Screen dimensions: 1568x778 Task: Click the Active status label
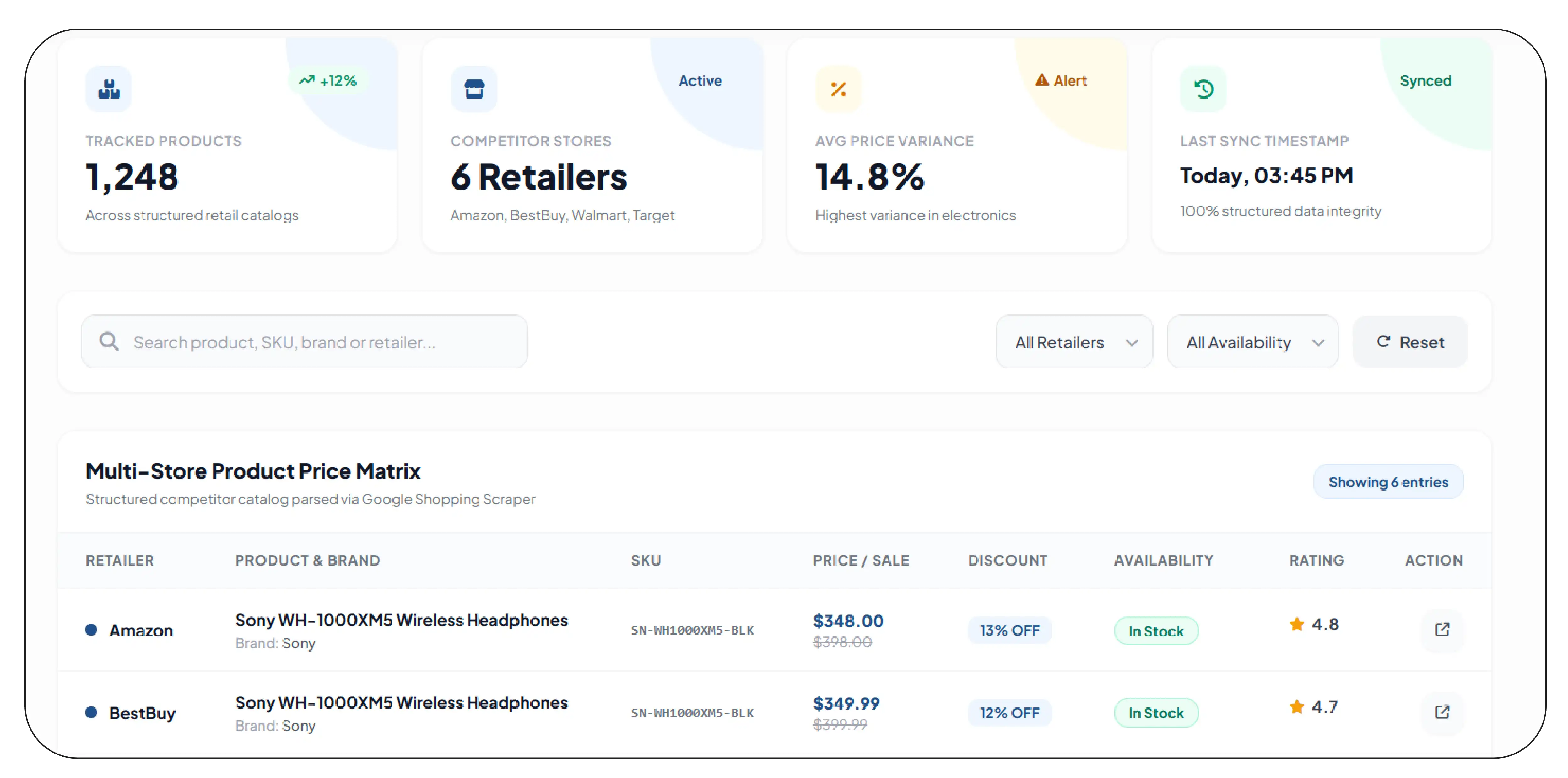point(700,80)
